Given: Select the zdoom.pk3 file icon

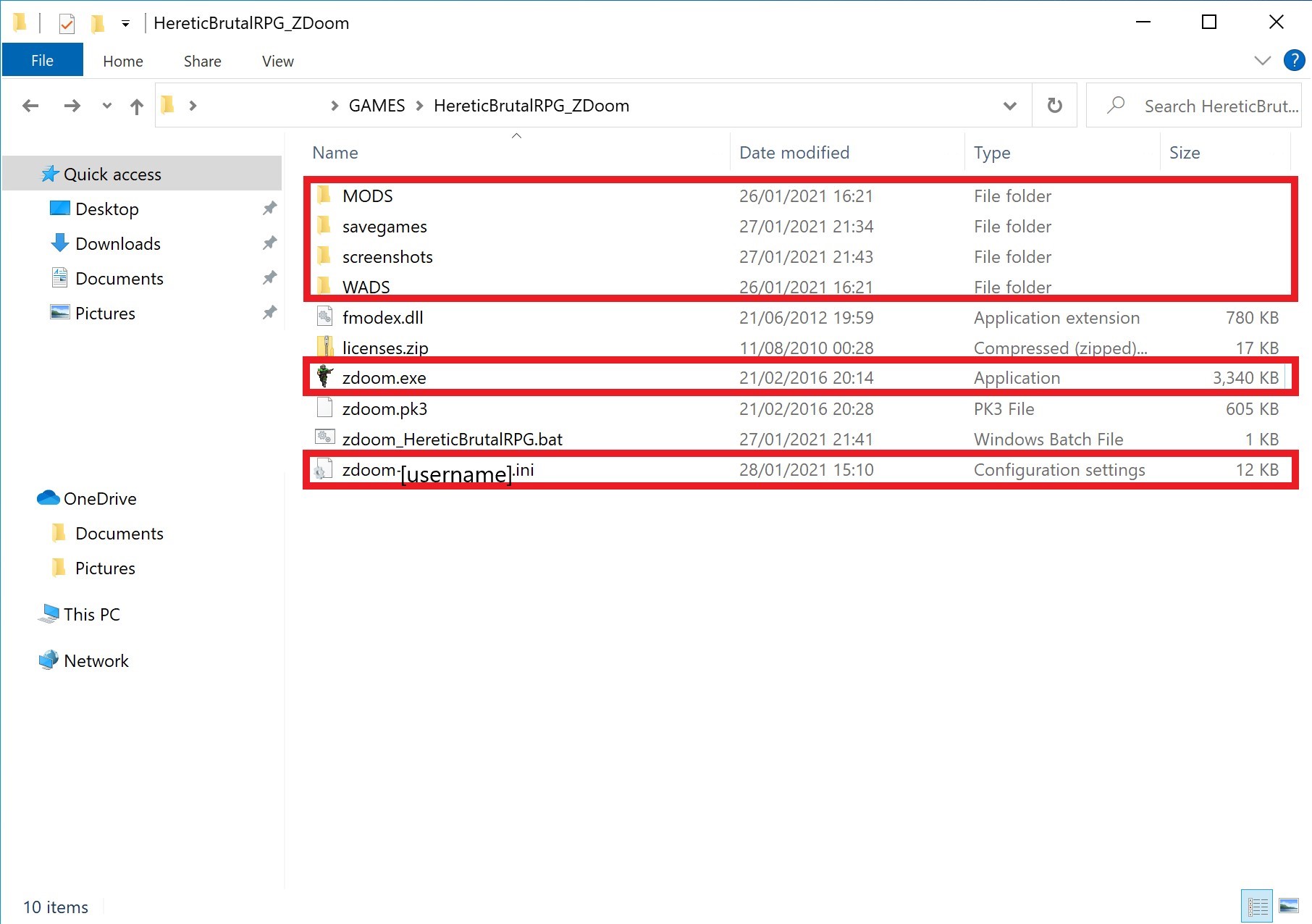Looking at the screenshot, I should pos(324,408).
